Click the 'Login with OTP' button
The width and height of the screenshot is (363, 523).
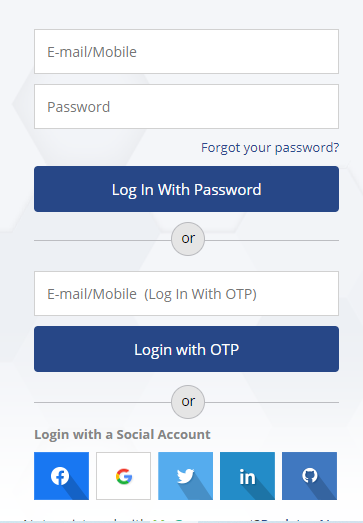point(187,349)
